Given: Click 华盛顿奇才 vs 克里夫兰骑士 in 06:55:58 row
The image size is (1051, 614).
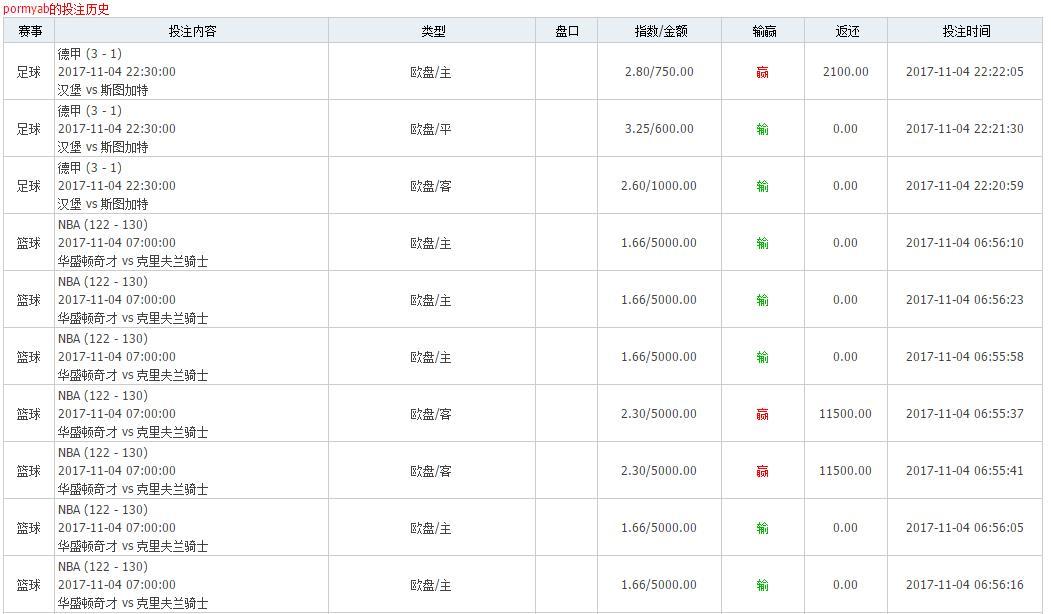Looking at the screenshot, I should [133, 375].
